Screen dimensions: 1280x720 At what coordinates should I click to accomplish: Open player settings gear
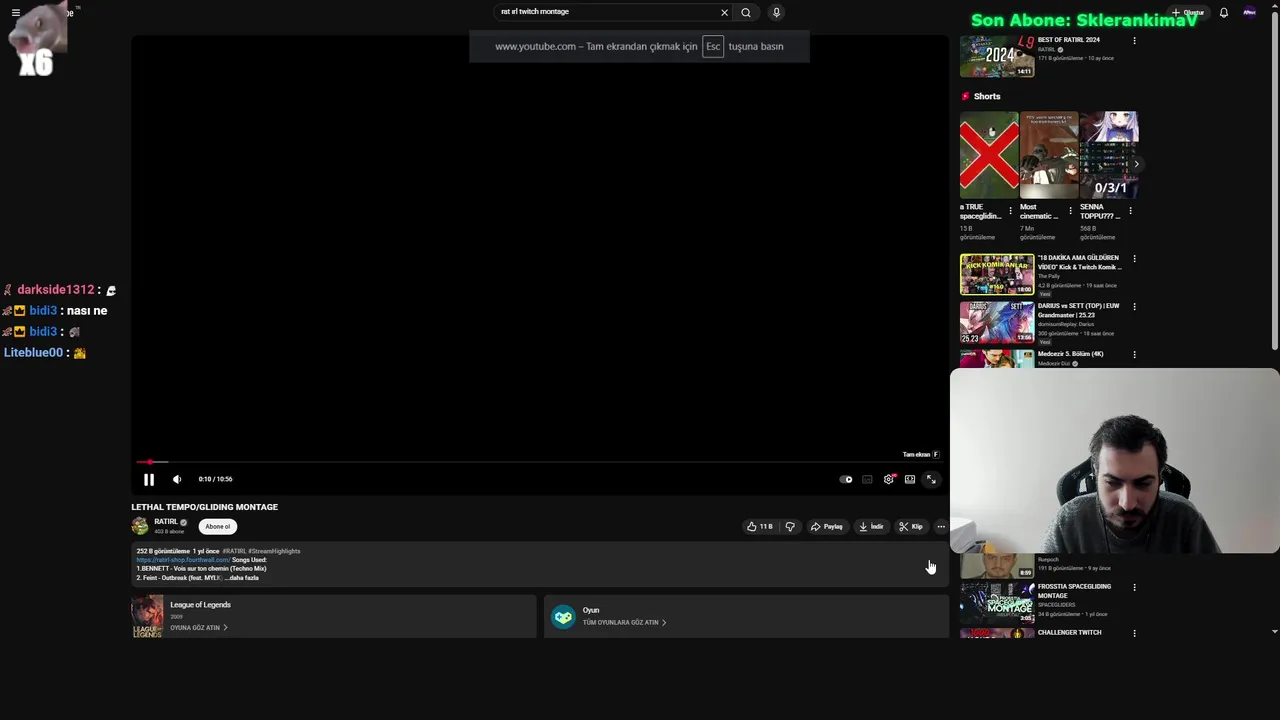888,479
